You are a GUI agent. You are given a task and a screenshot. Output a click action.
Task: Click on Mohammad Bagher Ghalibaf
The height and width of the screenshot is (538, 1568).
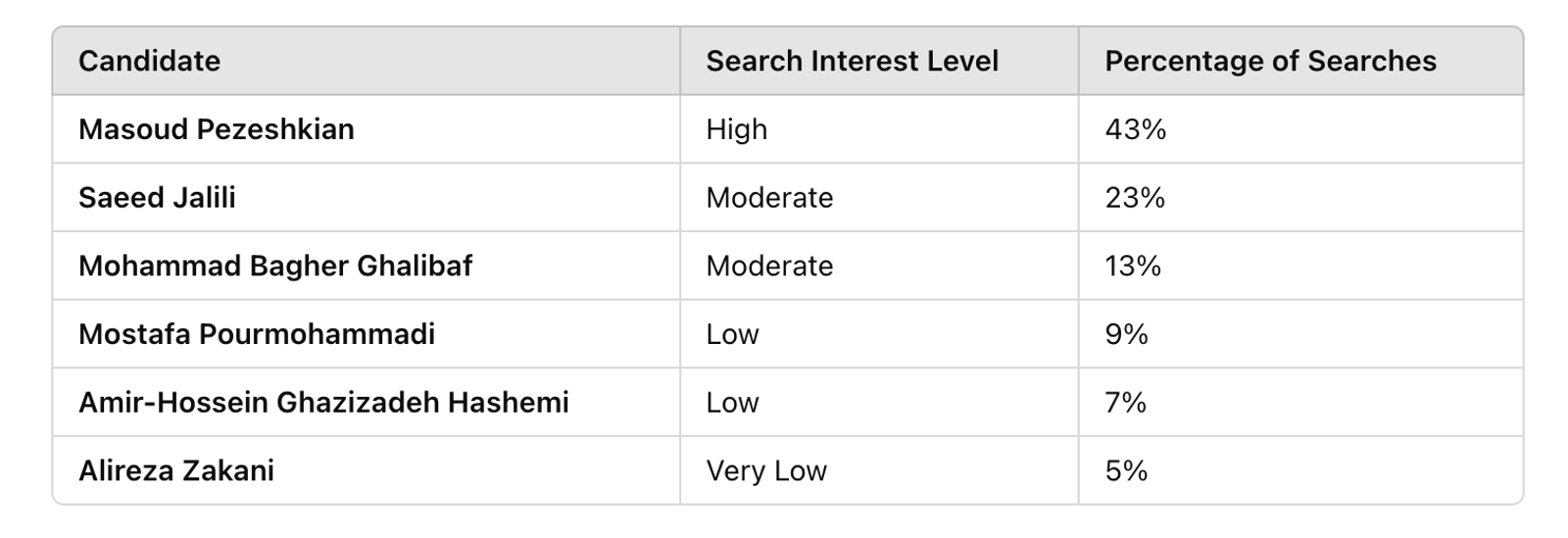click(x=275, y=266)
